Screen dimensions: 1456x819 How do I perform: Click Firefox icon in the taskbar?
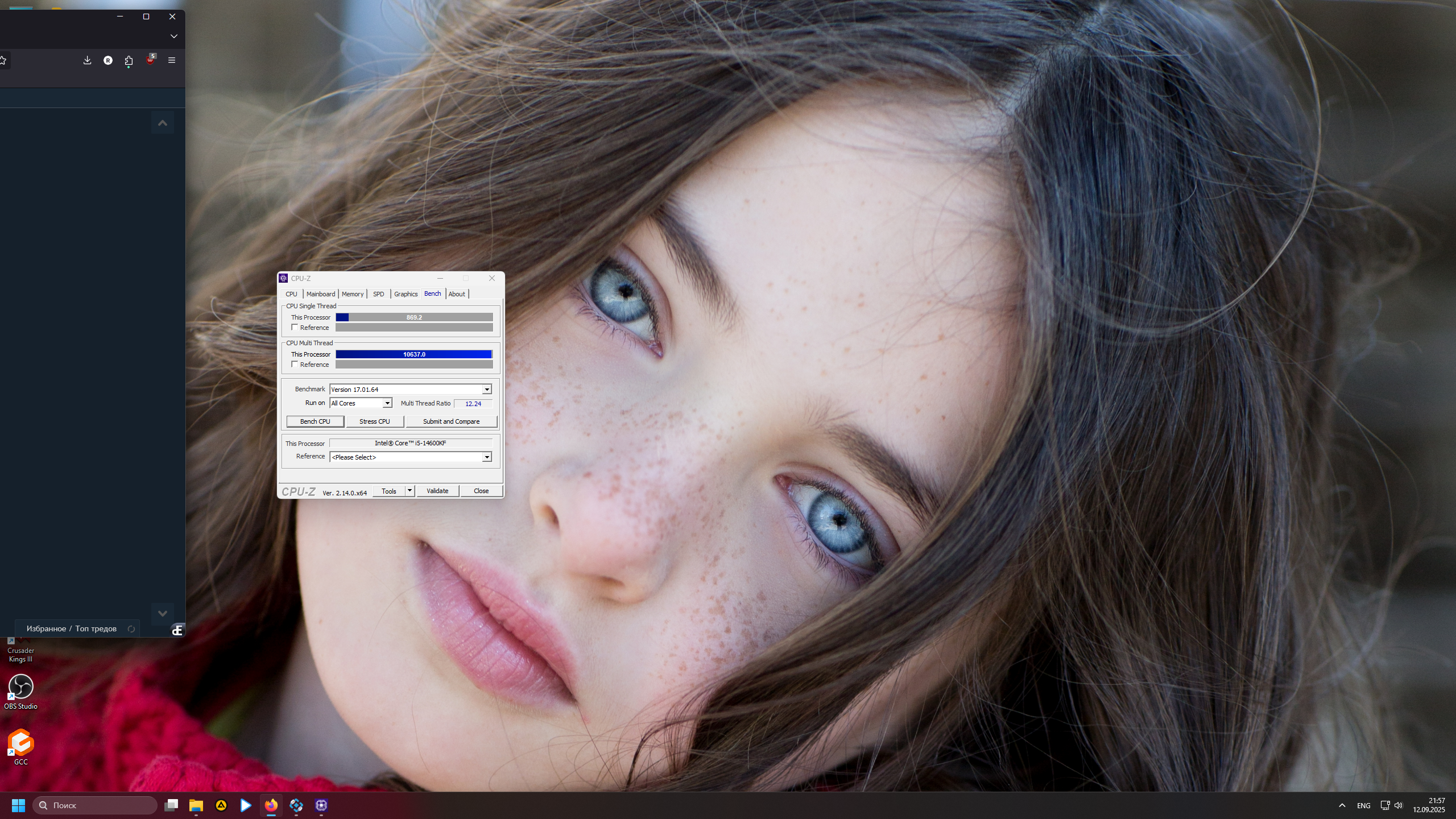271,805
